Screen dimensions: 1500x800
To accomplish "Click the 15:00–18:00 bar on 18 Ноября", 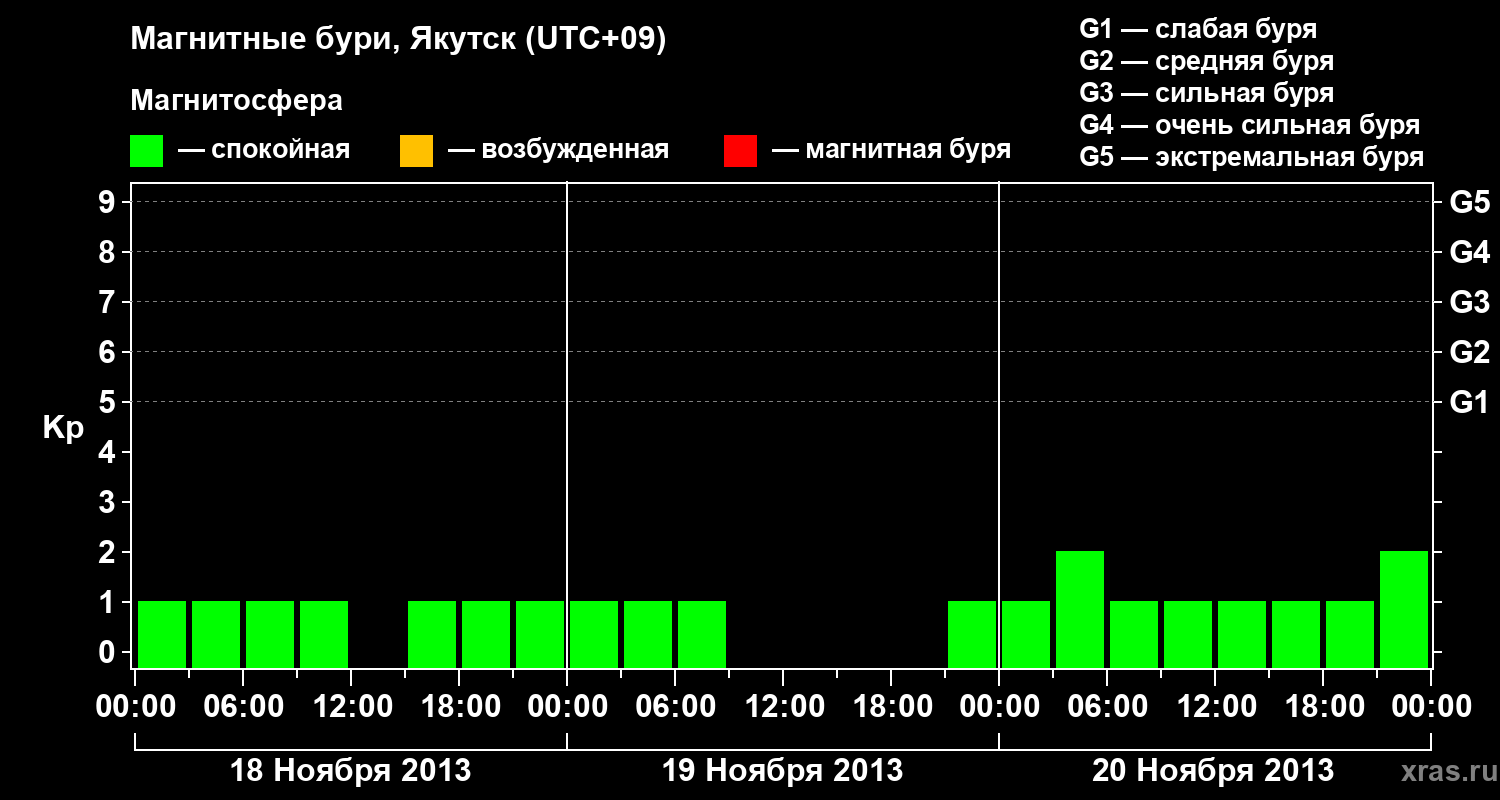I will [x=432, y=634].
